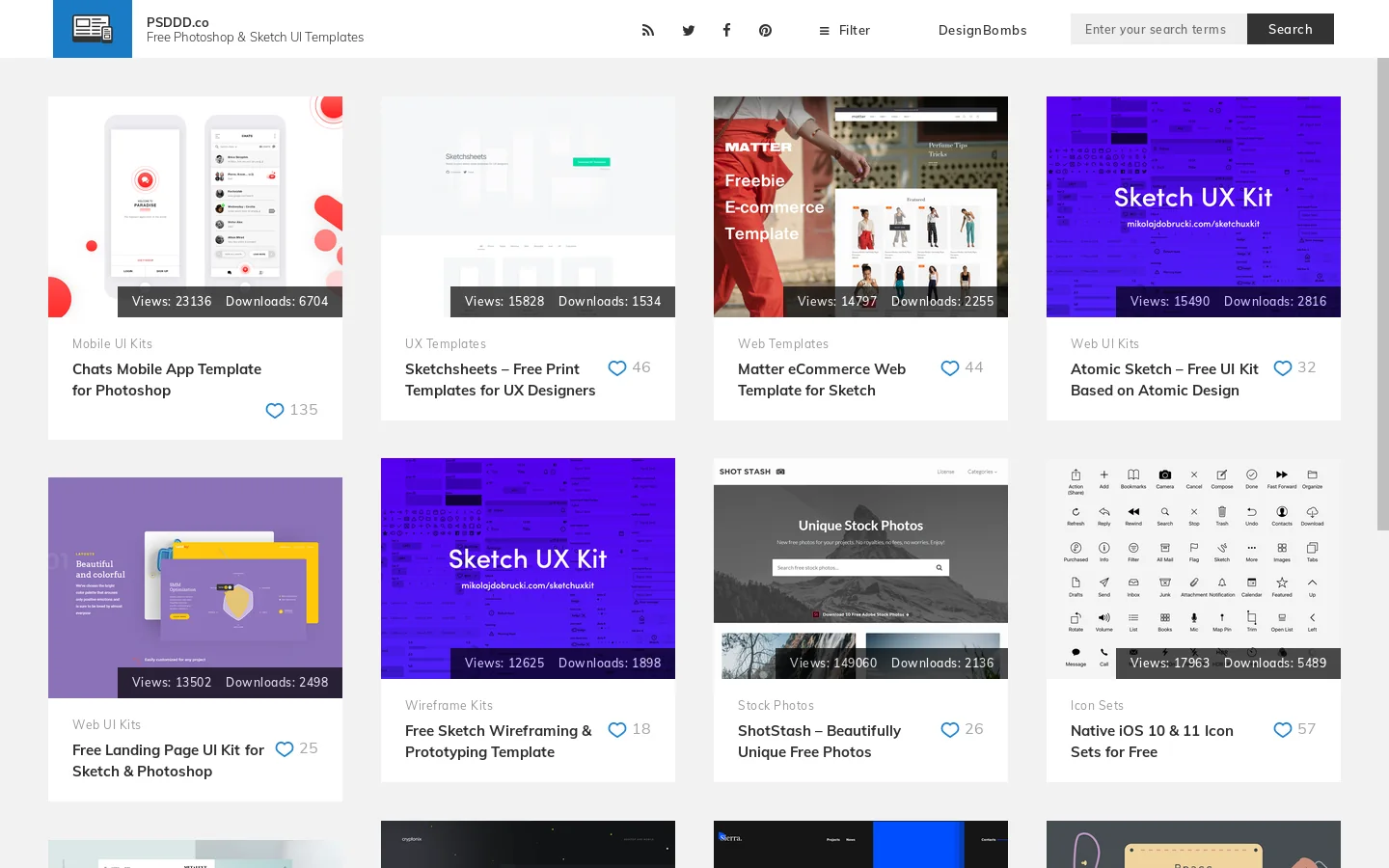Image resolution: width=1389 pixels, height=868 pixels.
Task: Open Web UI Kits category above Atomic Sketch
Action: tap(1104, 343)
